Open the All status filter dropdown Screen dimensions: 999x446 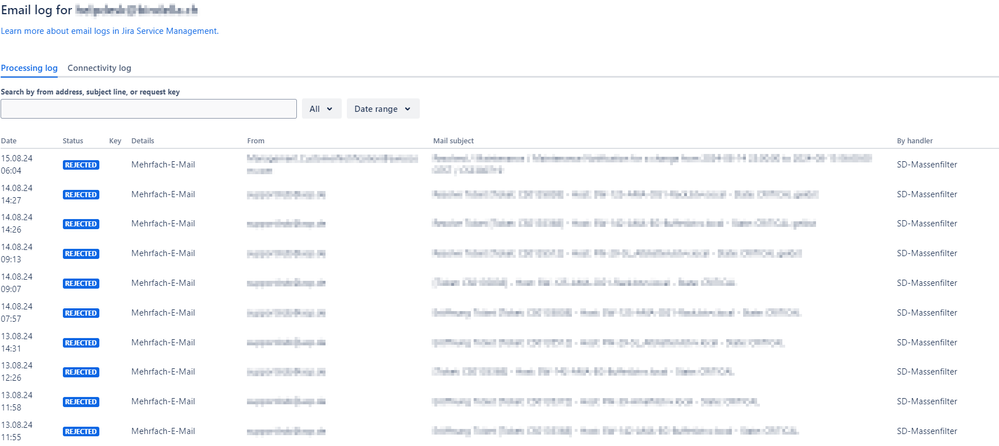point(322,109)
